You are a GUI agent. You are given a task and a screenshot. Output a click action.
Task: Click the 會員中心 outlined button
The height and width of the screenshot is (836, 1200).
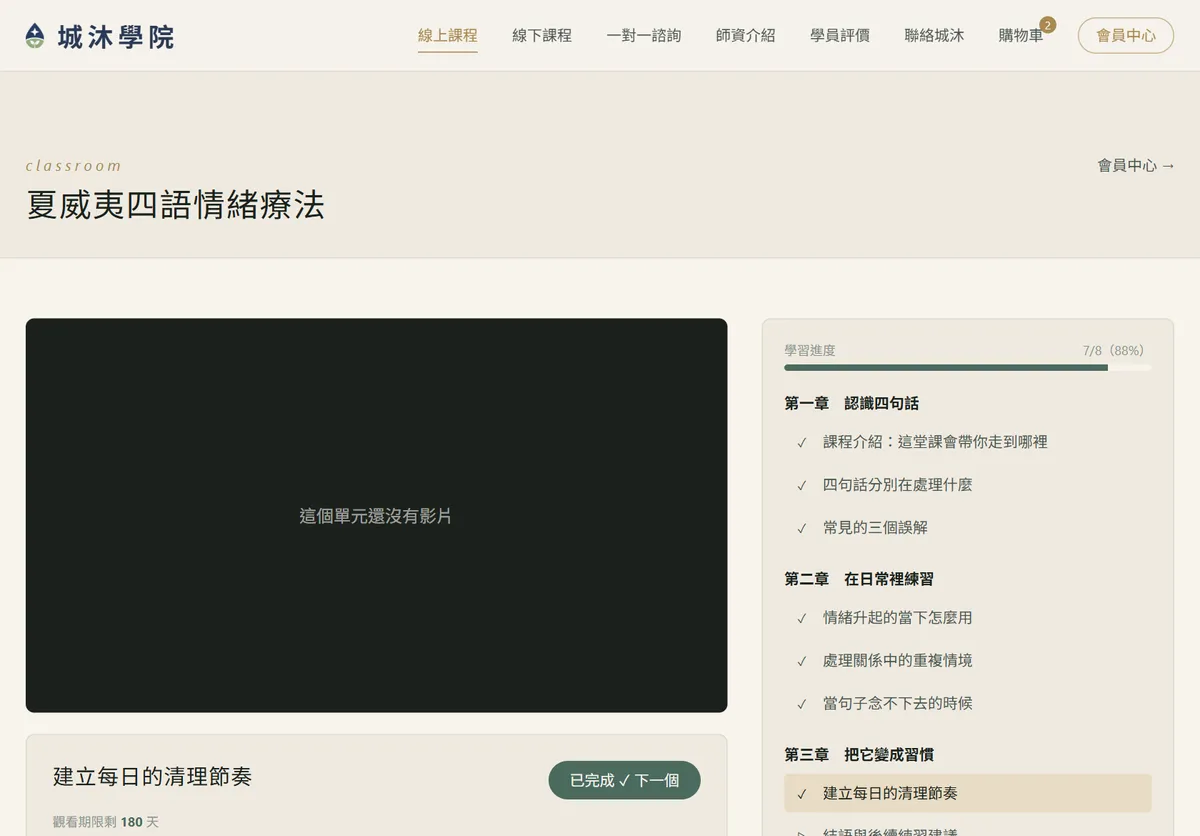click(1126, 35)
